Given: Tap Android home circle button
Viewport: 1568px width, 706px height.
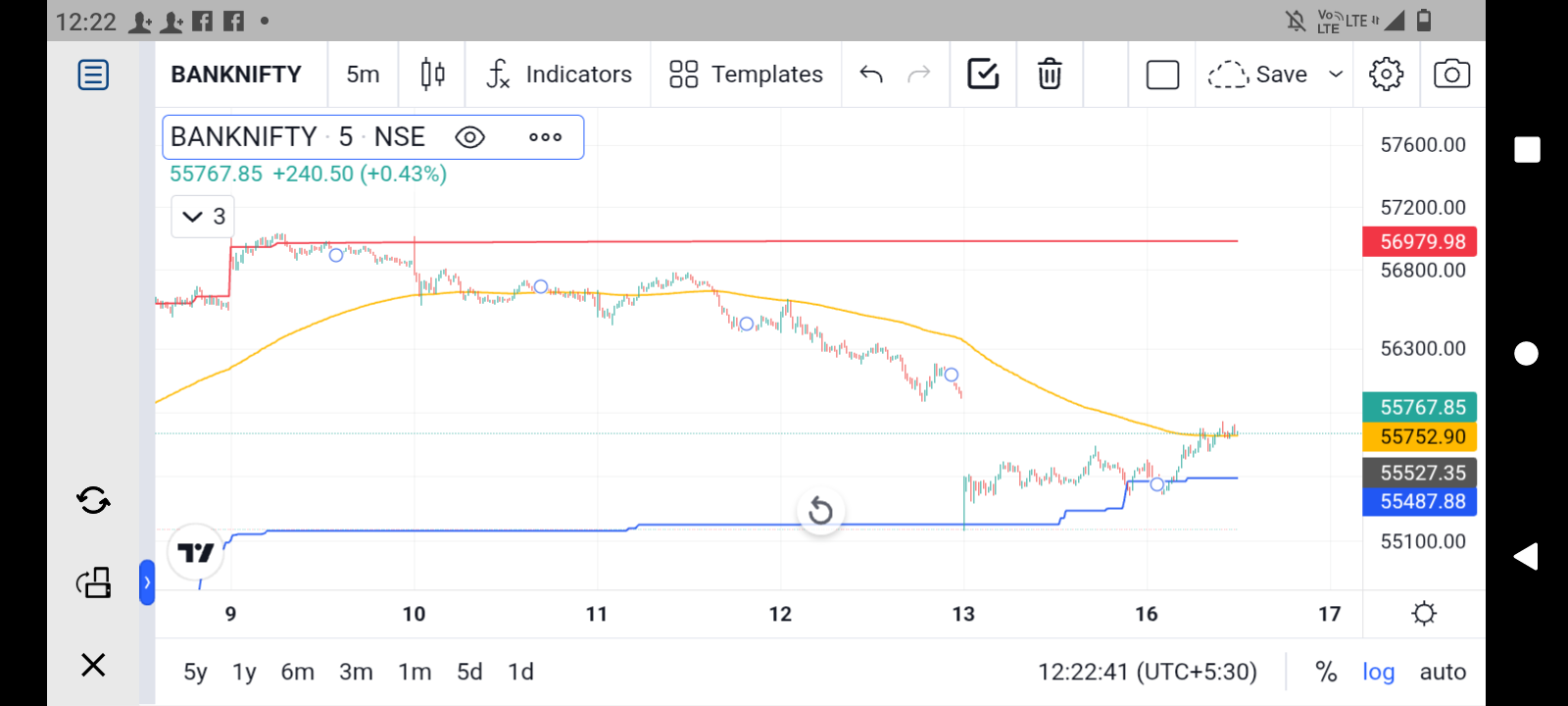Looking at the screenshot, I should point(1527,353).
